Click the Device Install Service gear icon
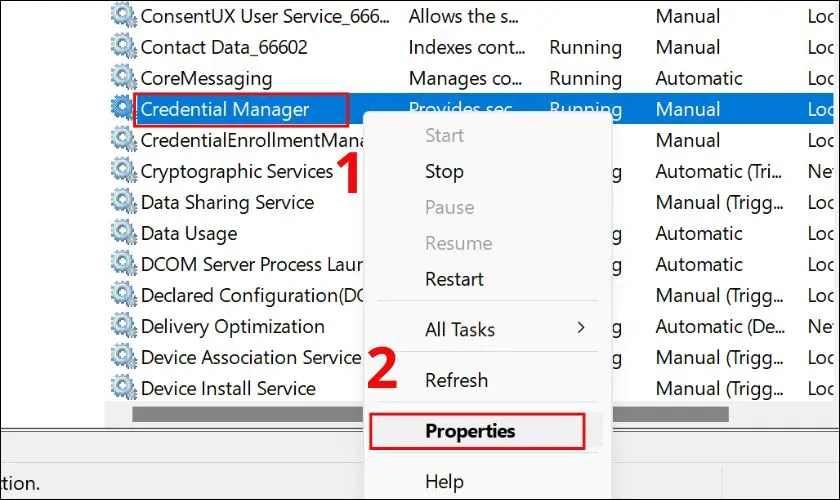The width and height of the screenshot is (840, 500). (x=124, y=388)
